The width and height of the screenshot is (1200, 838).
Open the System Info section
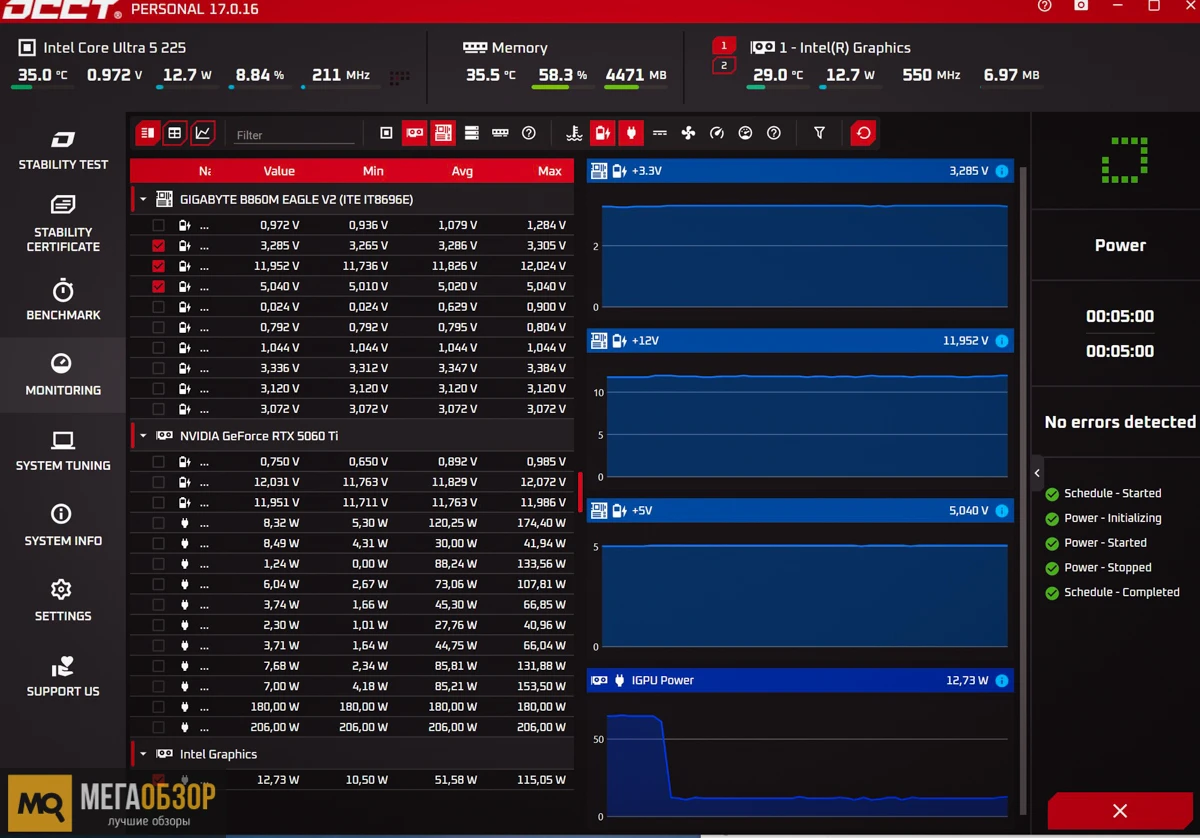pyautogui.click(x=63, y=526)
